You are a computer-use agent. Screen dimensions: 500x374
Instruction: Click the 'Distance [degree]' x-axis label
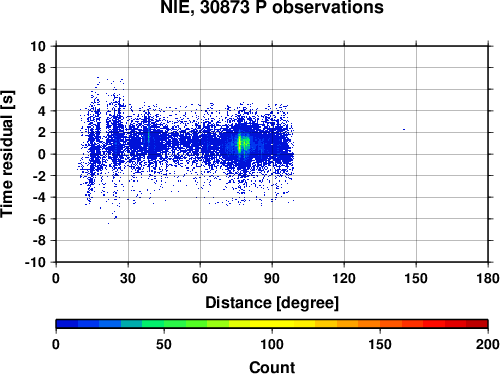click(272, 303)
